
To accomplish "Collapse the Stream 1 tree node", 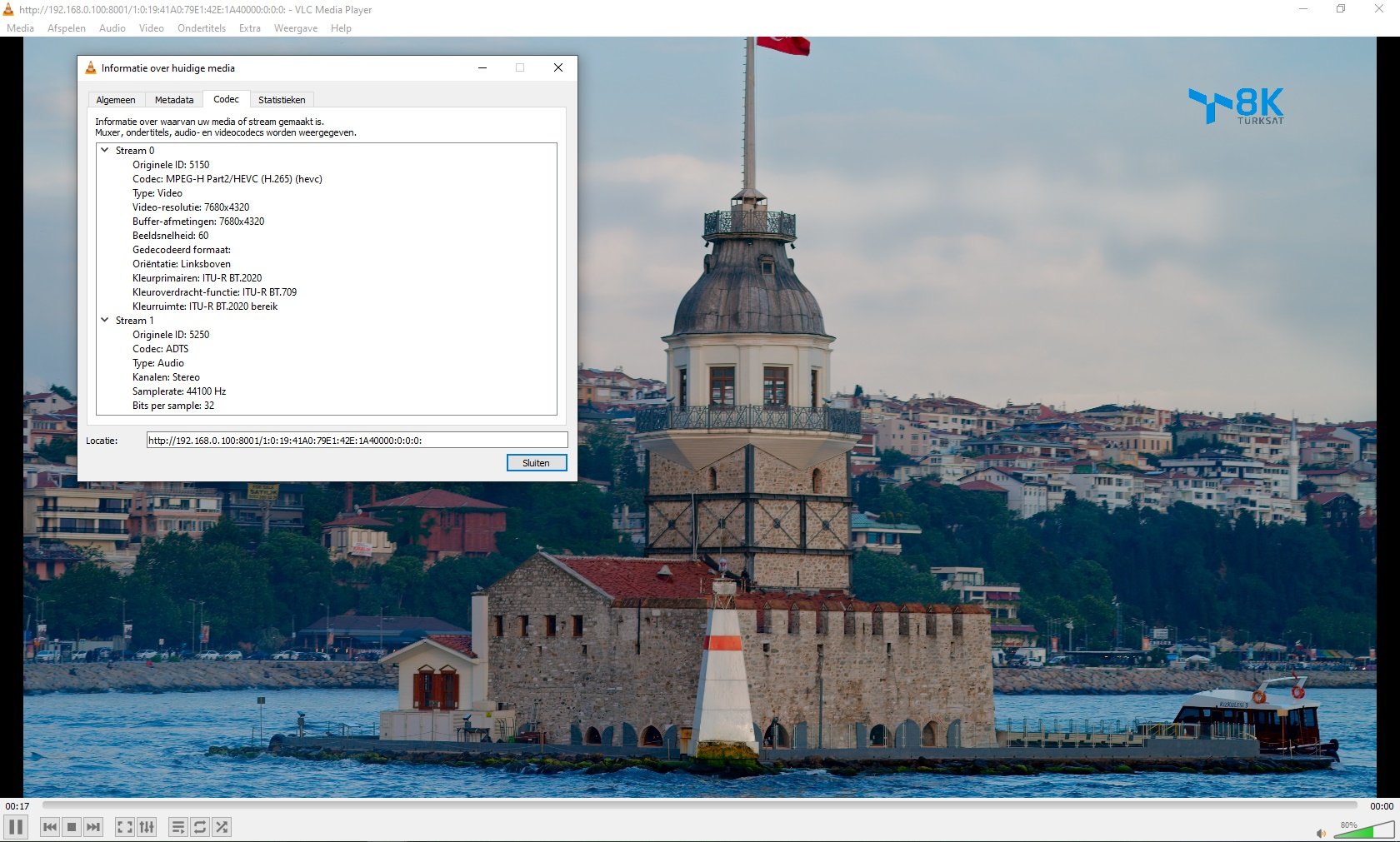I will (105, 321).
